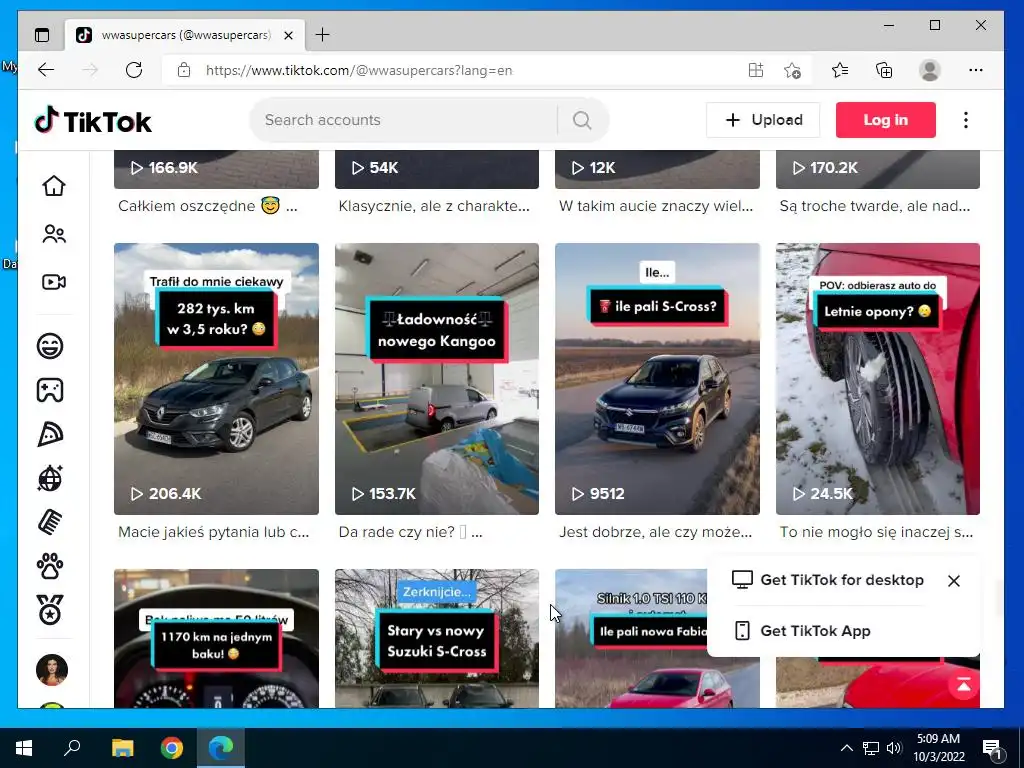Open the 'Letnie opony?' video
Image resolution: width=1024 pixels, height=768 pixels.
point(878,379)
